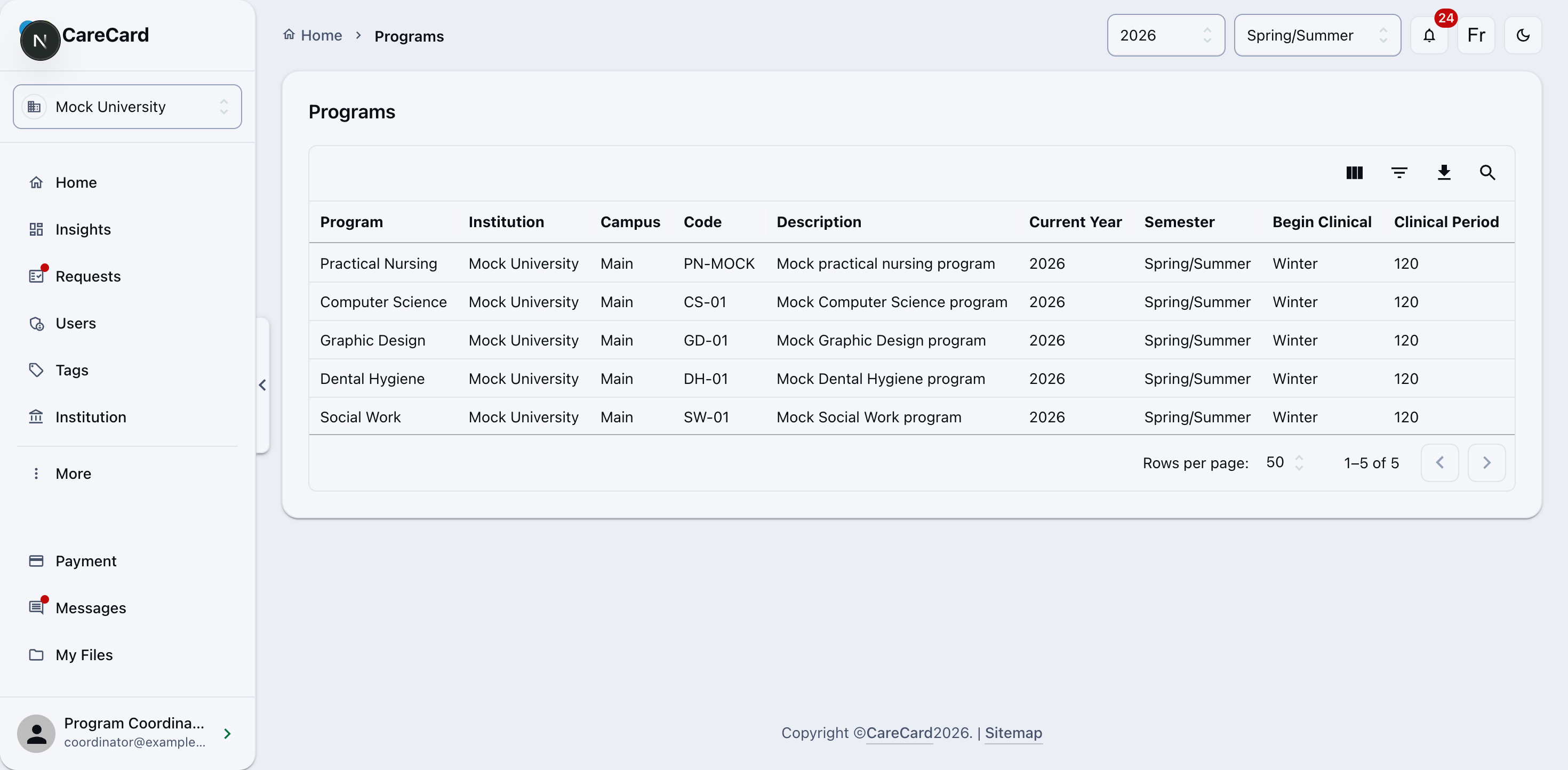The width and height of the screenshot is (1568, 770).
Task: Click the user profile avatar
Action: (x=36, y=734)
